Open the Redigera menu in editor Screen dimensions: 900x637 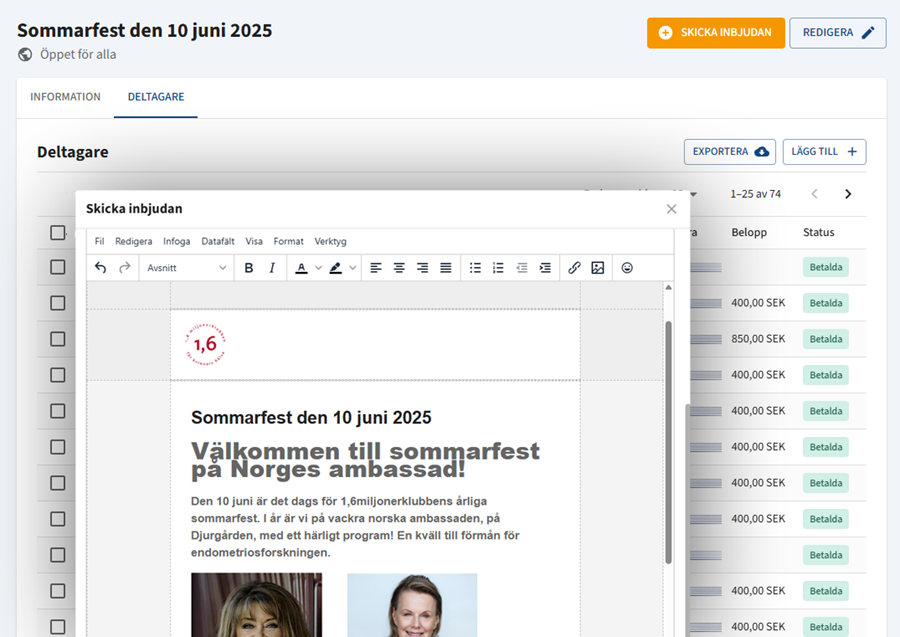134,242
